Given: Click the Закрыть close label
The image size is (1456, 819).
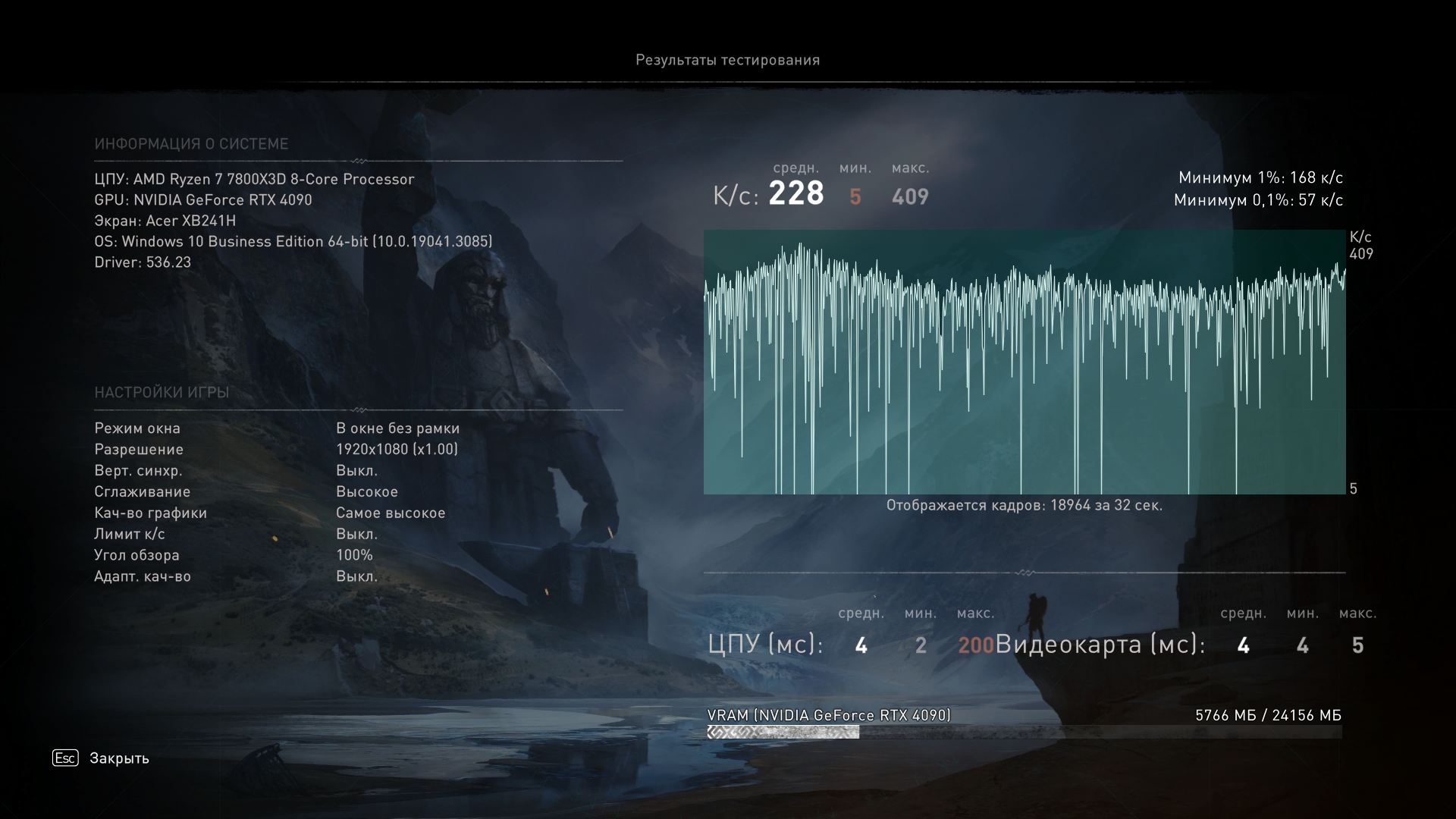Looking at the screenshot, I should 119,758.
